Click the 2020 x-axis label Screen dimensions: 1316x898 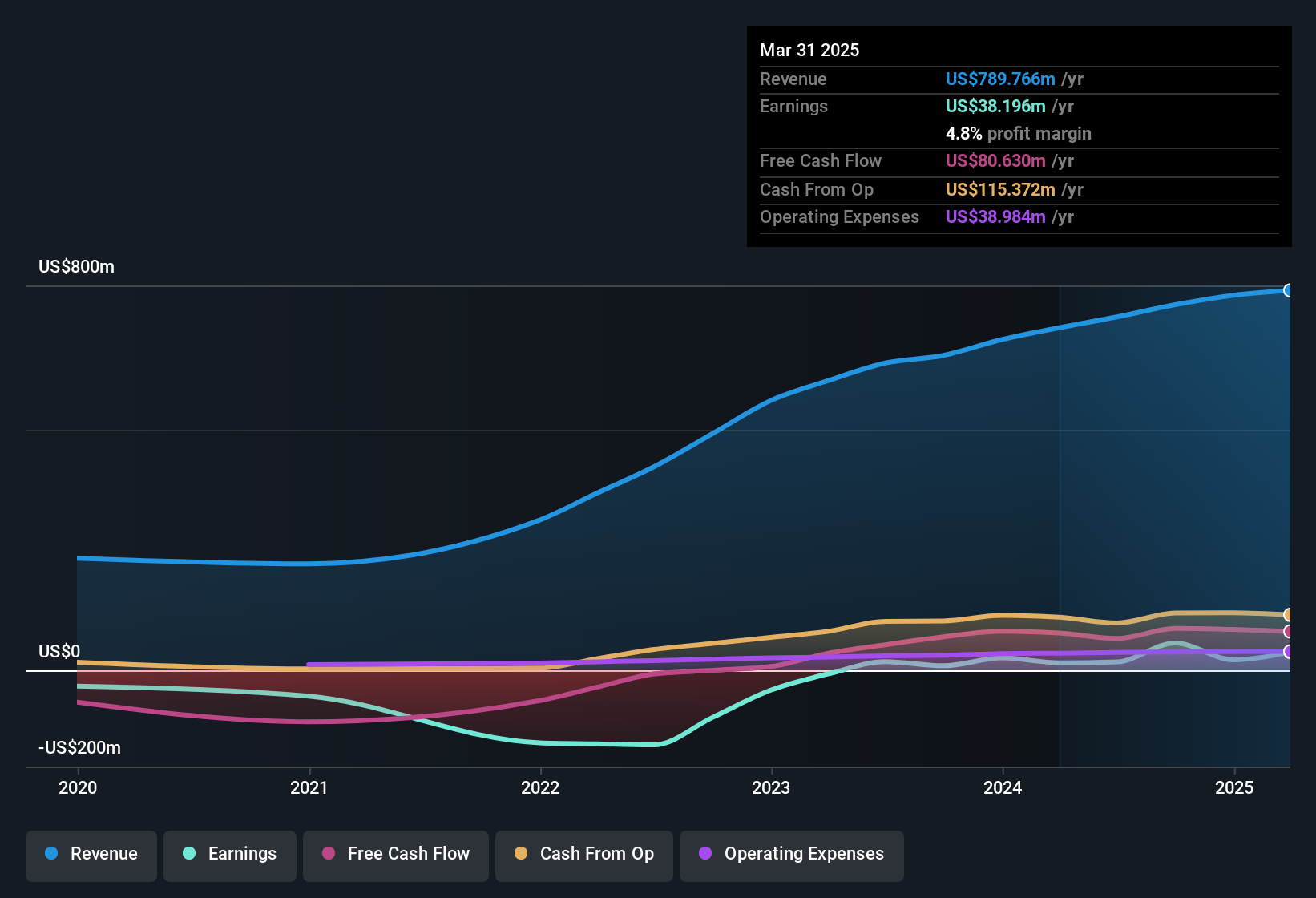coord(78,787)
